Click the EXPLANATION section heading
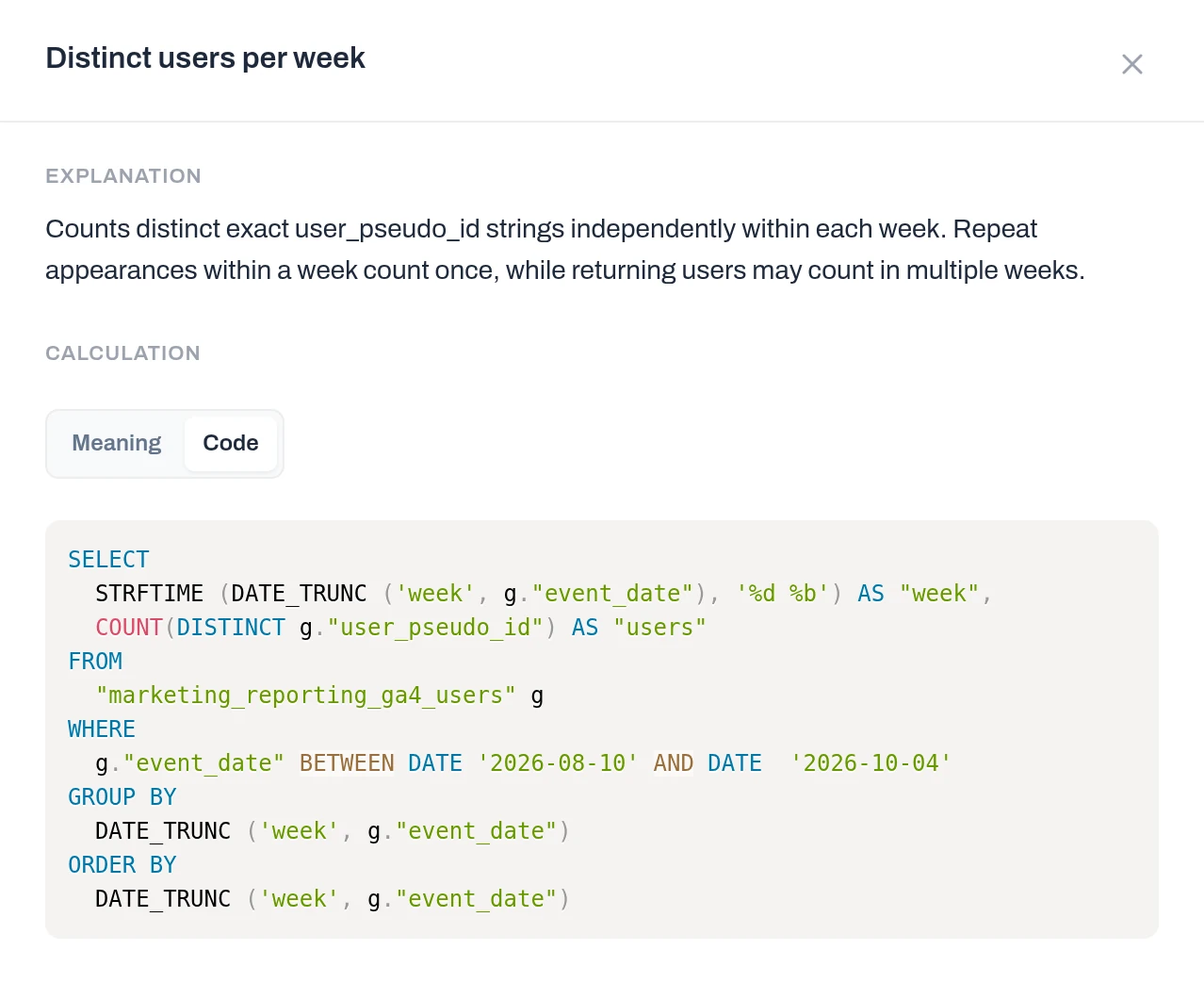1204x999 pixels. tap(123, 176)
